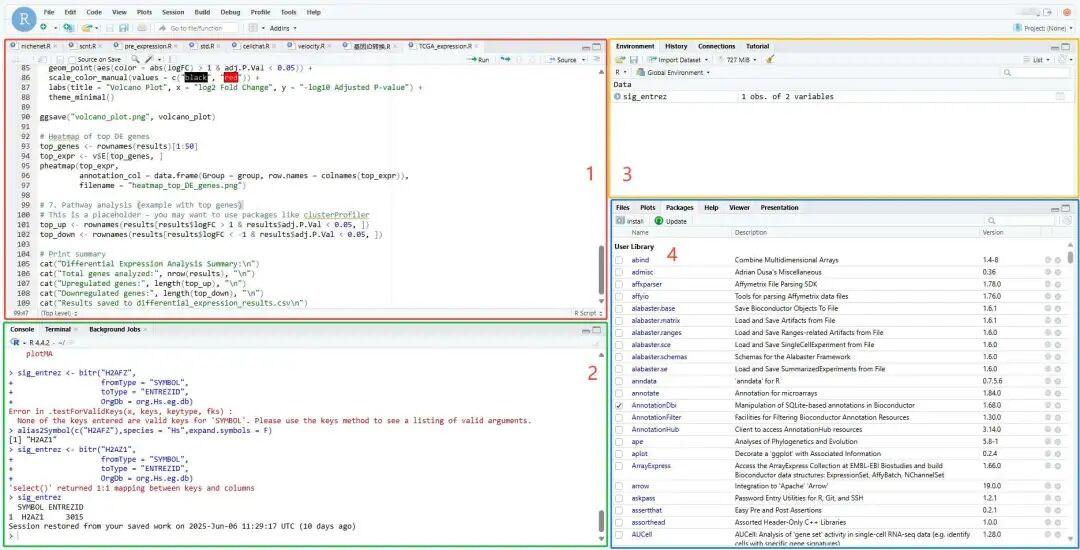Image resolution: width=1080 pixels, height=550 pixels.
Task: Switch to the cellchat.R tab
Action: pyautogui.click(x=255, y=46)
